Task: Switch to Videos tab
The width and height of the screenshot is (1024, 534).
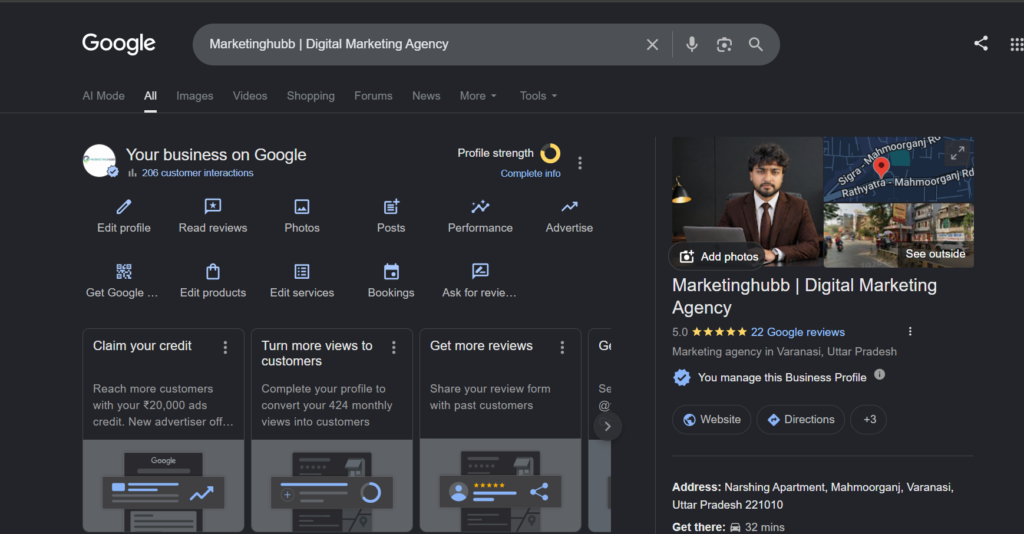Action: pos(250,96)
